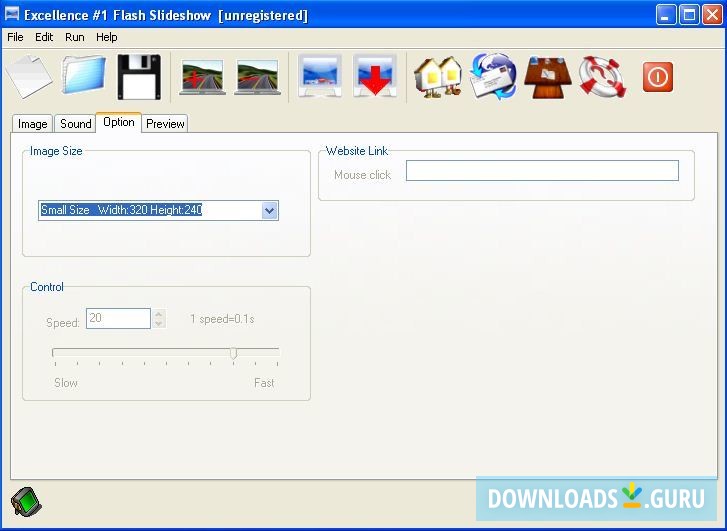Click the Small Size Width:320 Height:240 combo text

(x=121, y=210)
